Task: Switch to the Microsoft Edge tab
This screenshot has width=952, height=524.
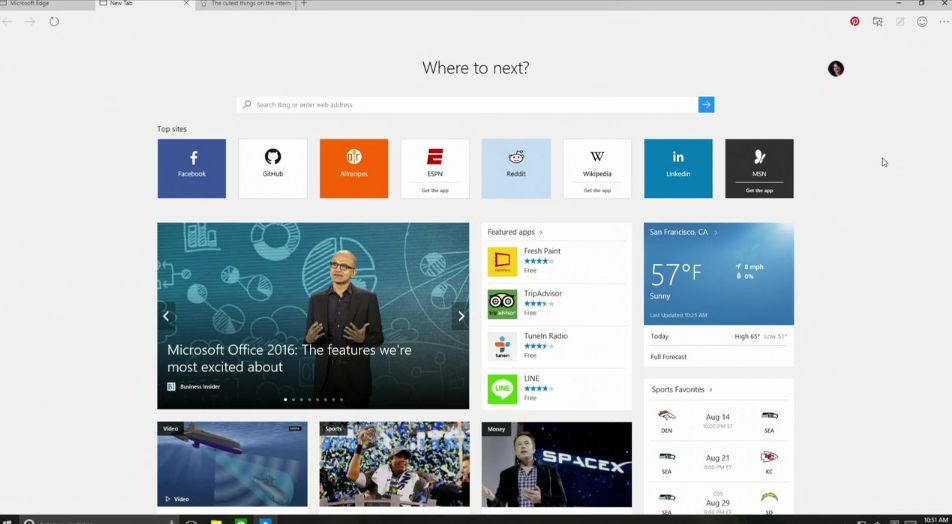Action: tap(47, 3)
